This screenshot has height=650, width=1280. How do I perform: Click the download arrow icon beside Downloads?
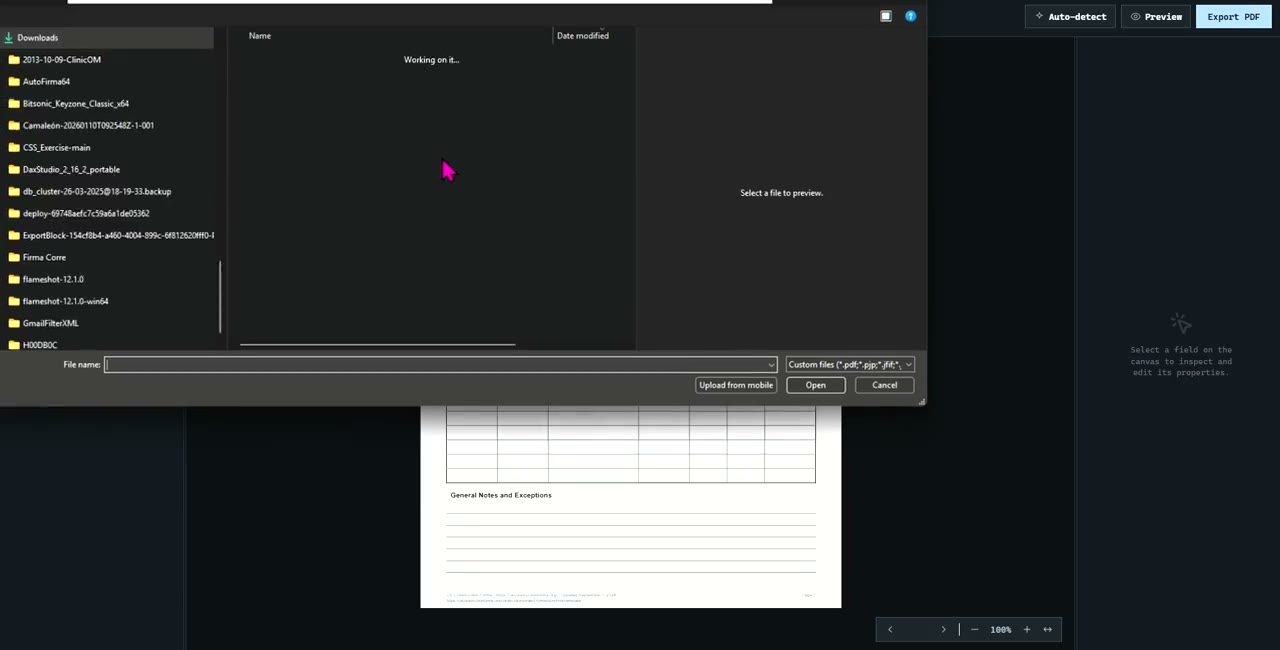[x=9, y=38]
